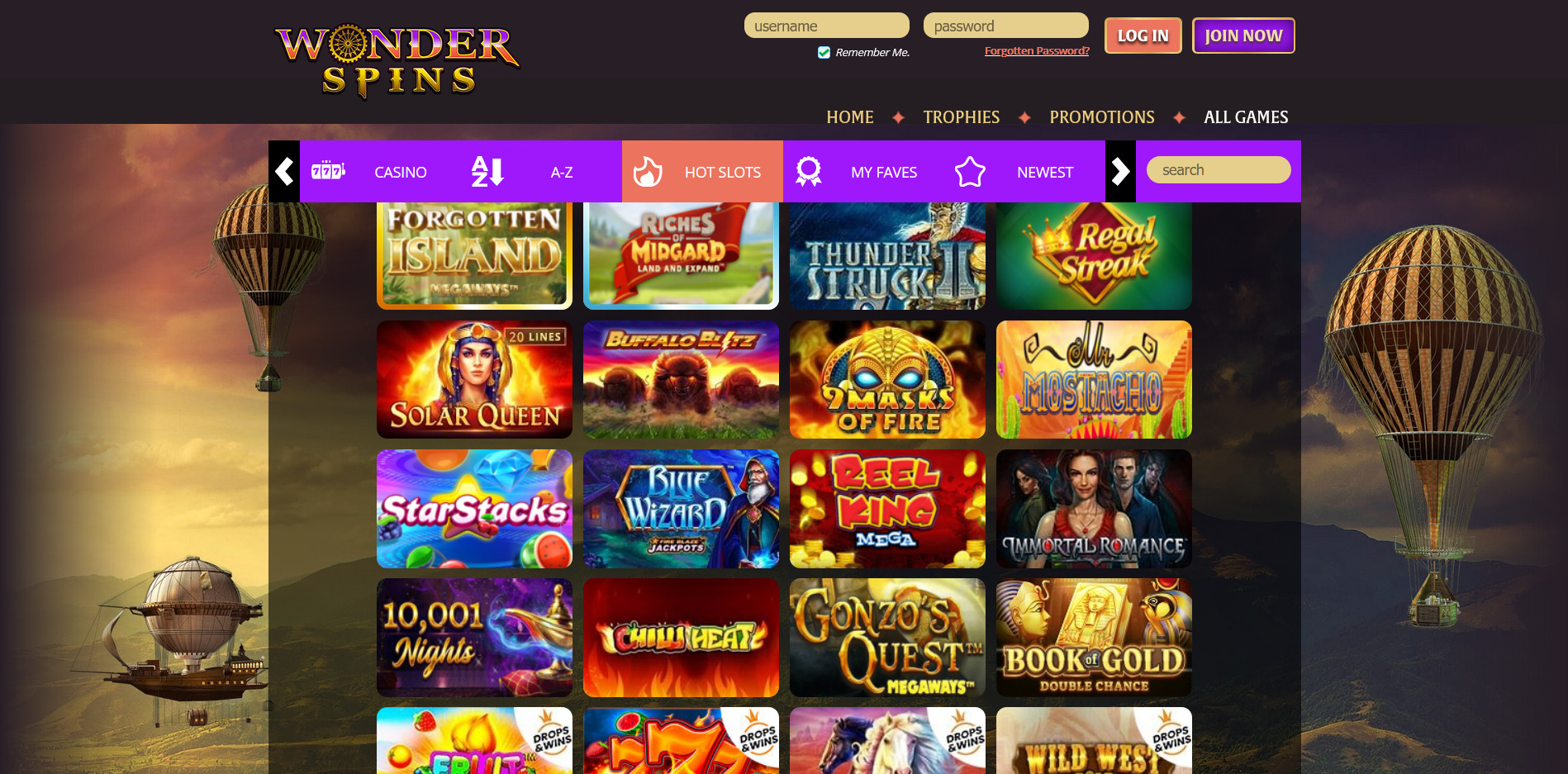Click the Log In button
This screenshot has width=1568, height=774.
pyautogui.click(x=1143, y=36)
